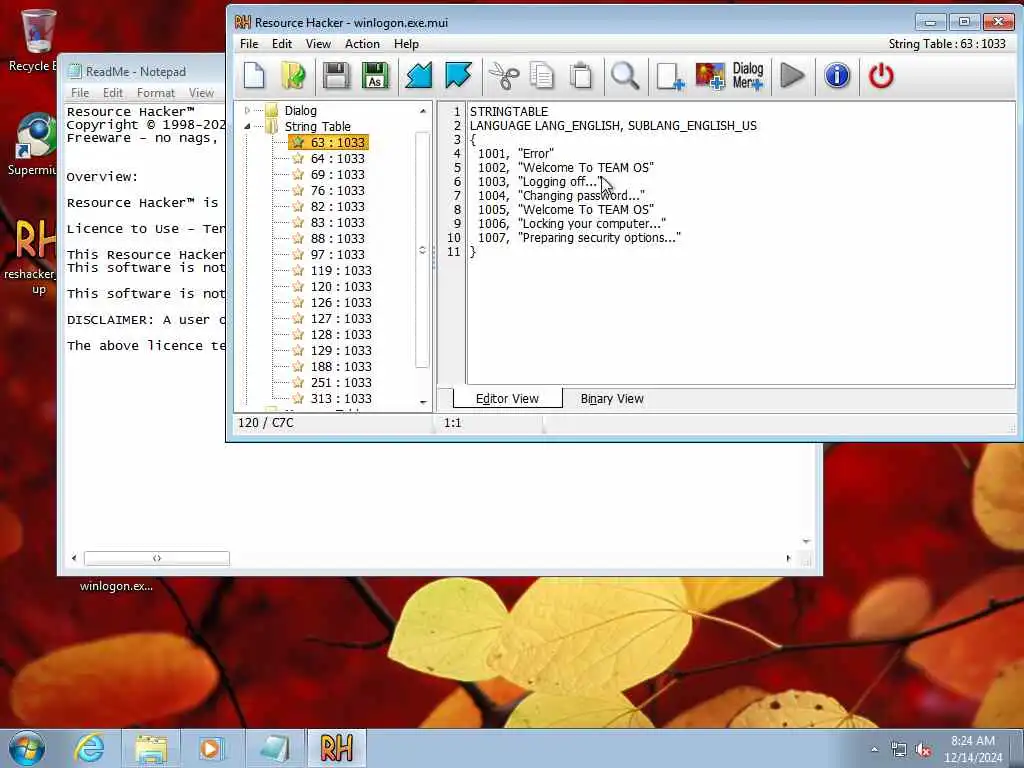Switch to the Editor View tab
This screenshot has height=768, width=1024.
coord(507,398)
